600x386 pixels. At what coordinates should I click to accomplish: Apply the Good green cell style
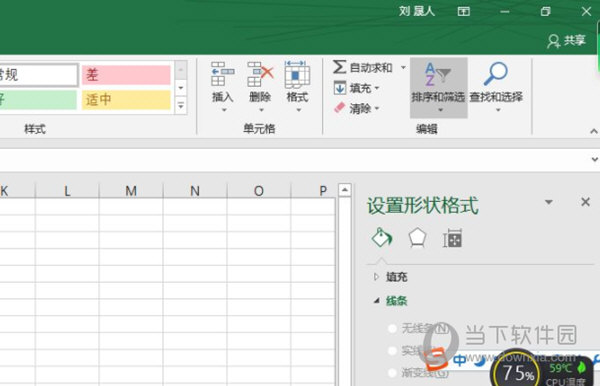(x=38, y=99)
